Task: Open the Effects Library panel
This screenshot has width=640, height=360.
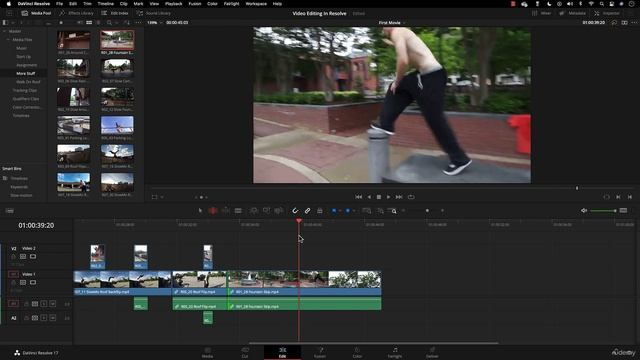Action: click(x=76, y=13)
